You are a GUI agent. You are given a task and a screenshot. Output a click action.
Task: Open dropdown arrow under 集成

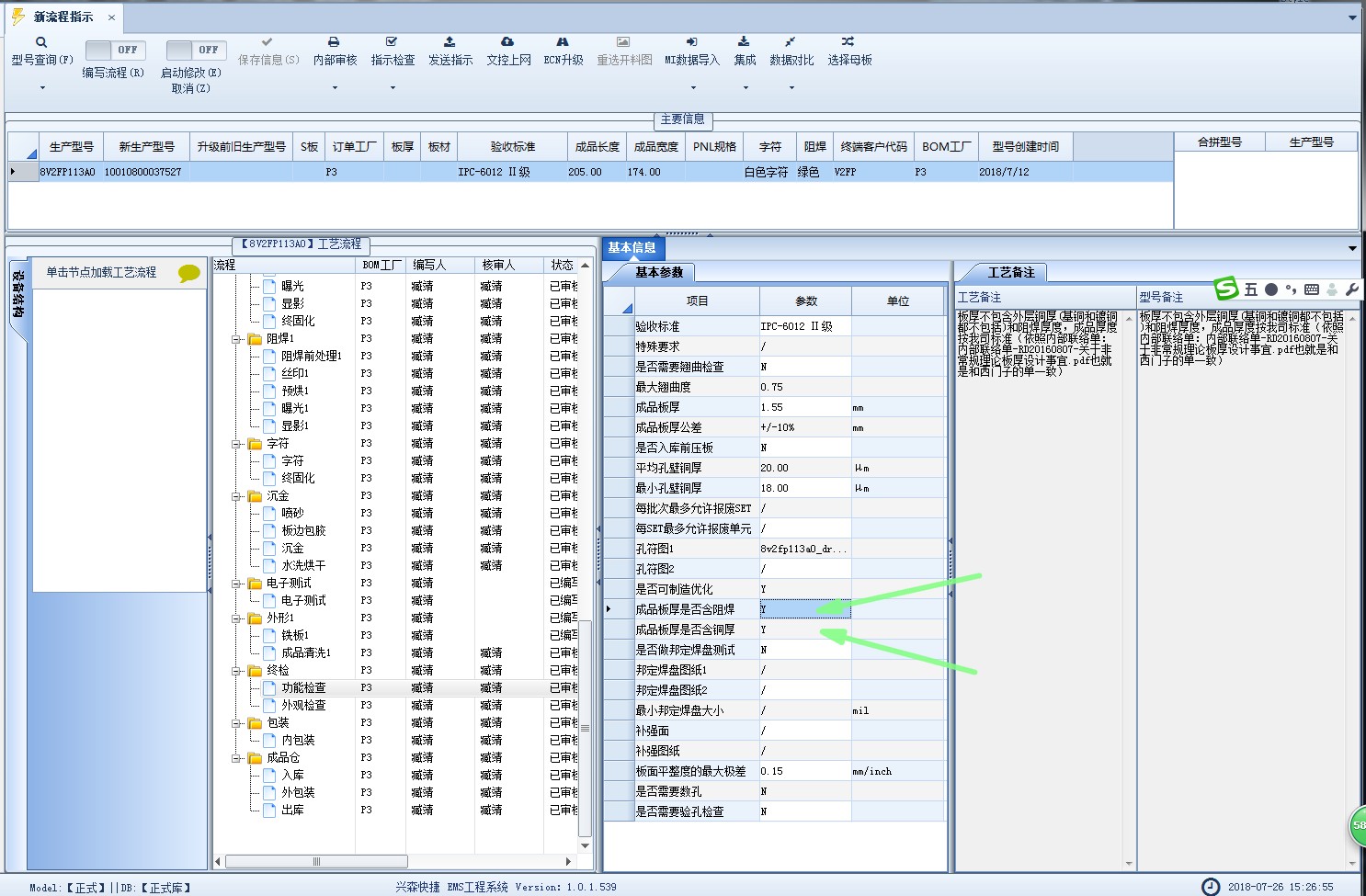[x=746, y=88]
